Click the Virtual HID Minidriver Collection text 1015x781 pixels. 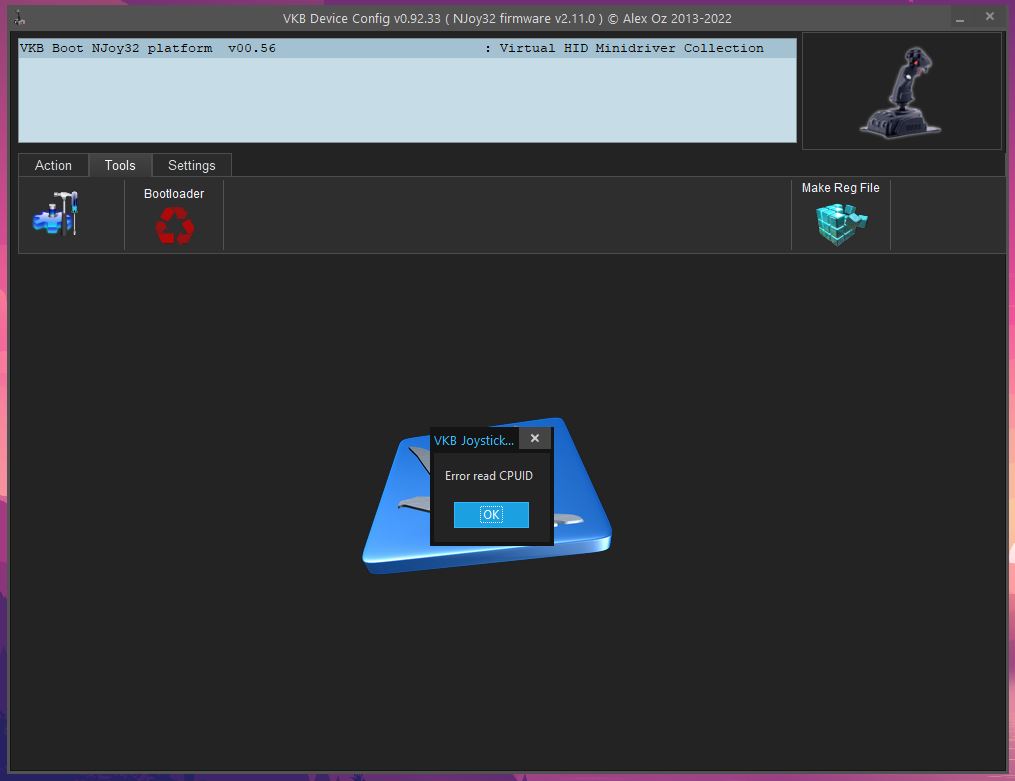point(631,49)
